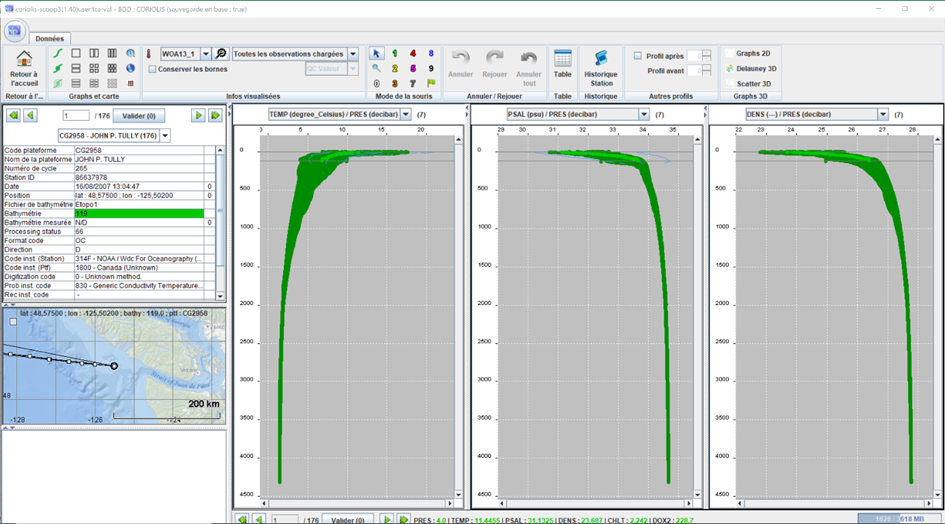This screenshot has width=945, height=524.
Task: Click the magnifier button next to WOA13_1
Action: (x=221, y=54)
